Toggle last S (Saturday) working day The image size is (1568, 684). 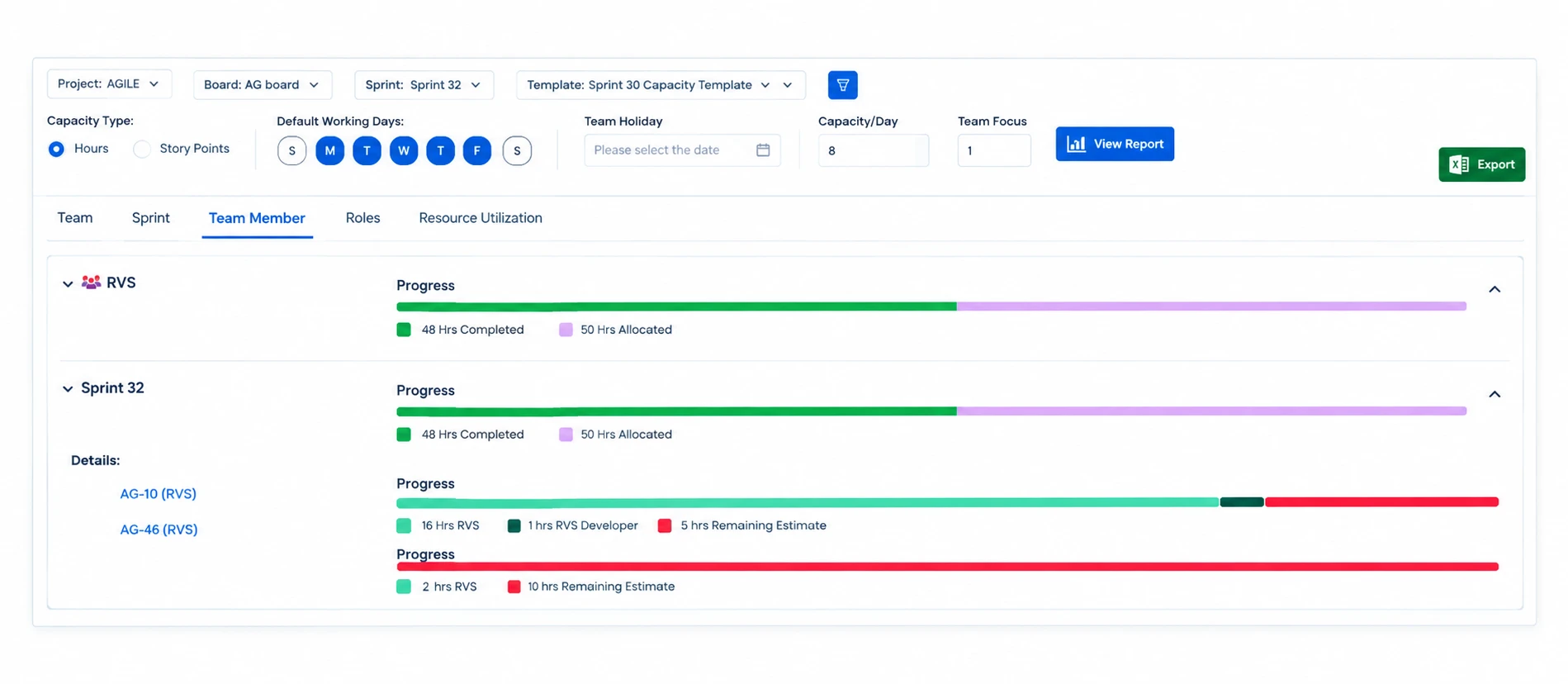pos(517,150)
